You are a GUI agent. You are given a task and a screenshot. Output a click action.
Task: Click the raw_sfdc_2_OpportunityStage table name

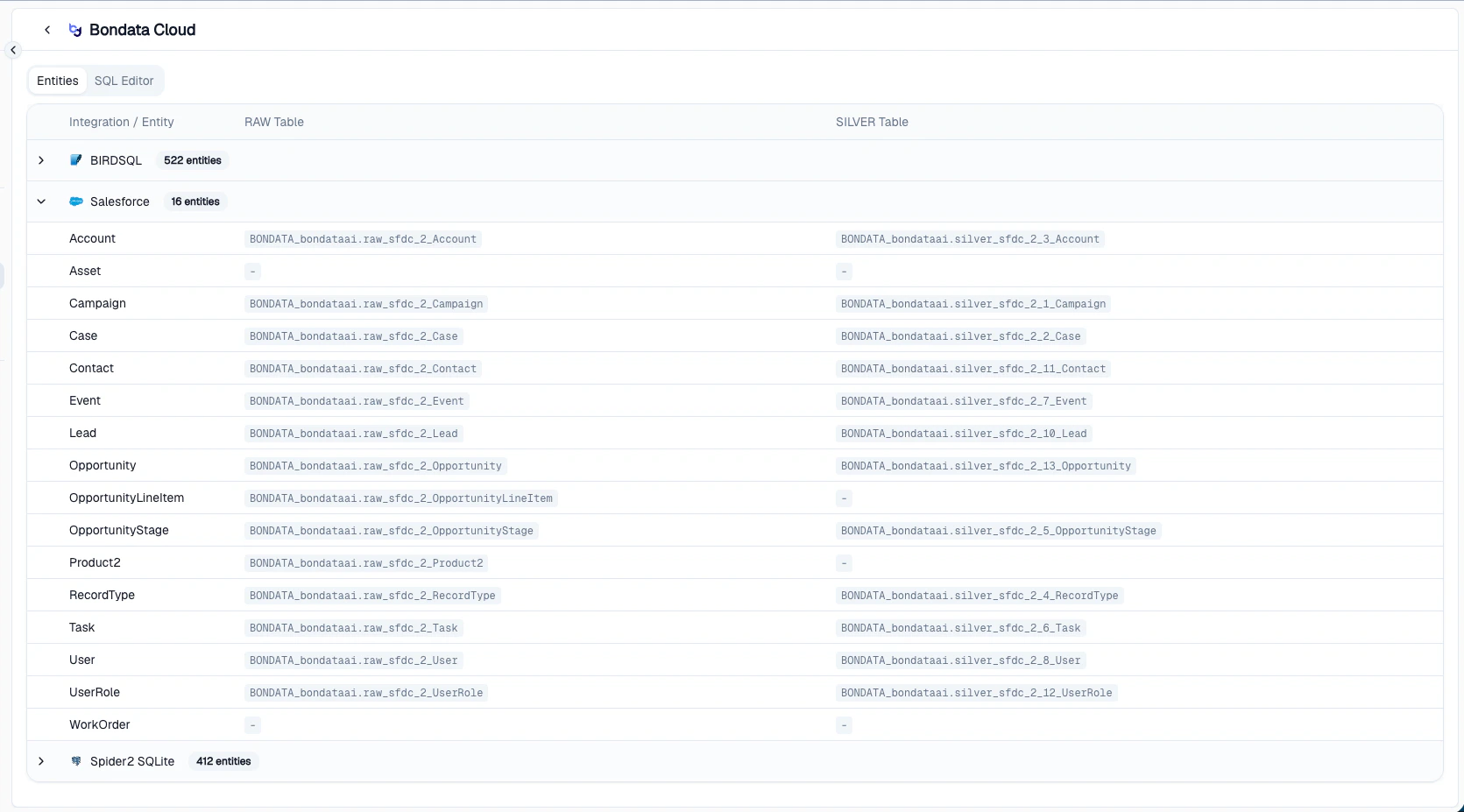[x=392, y=531]
